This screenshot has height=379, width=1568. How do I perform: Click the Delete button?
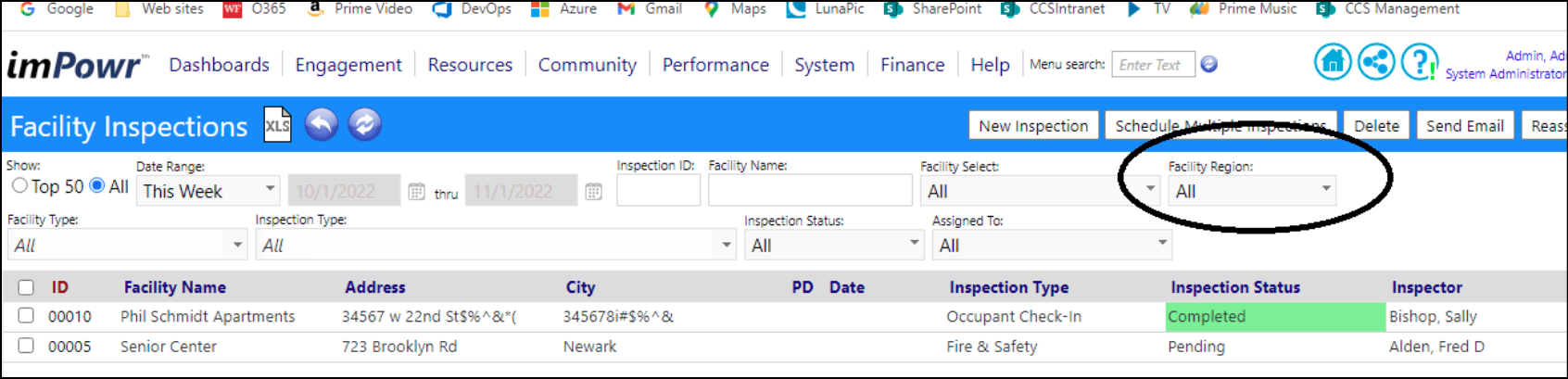(x=1376, y=125)
